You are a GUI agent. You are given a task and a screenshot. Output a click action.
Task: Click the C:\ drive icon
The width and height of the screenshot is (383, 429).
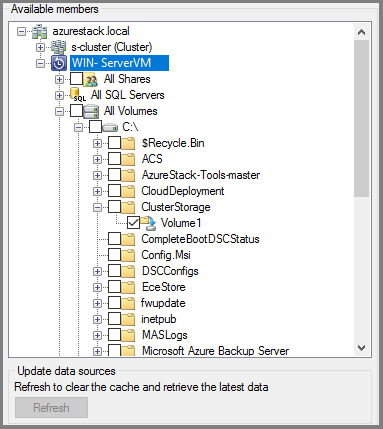110,127
